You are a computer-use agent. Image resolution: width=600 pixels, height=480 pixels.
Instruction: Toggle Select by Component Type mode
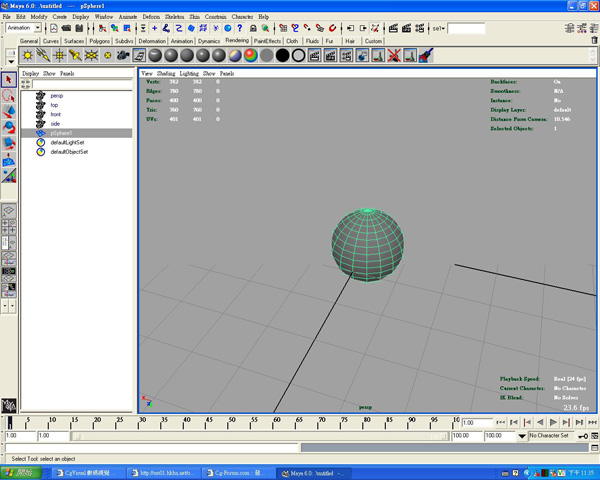pos(127,28)
